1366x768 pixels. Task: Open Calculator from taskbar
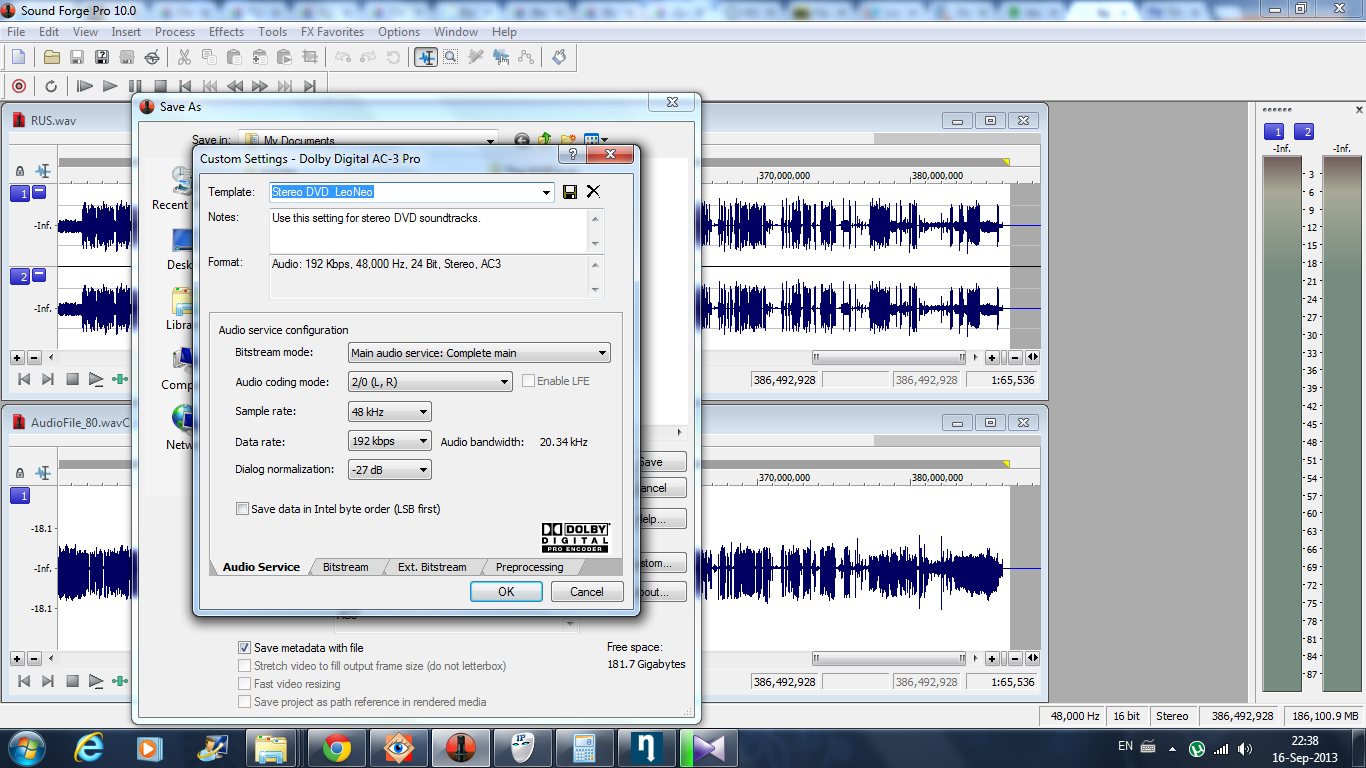coord(584,748)
